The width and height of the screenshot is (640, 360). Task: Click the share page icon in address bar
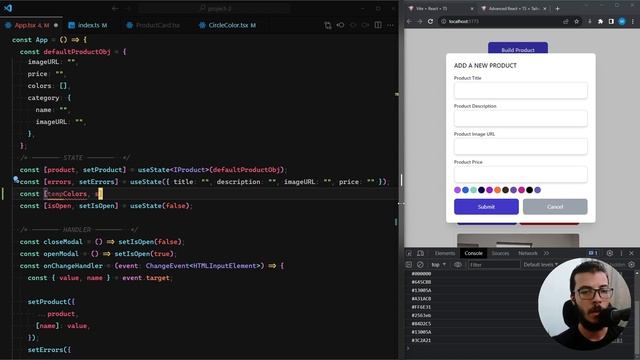pos(566,21)
